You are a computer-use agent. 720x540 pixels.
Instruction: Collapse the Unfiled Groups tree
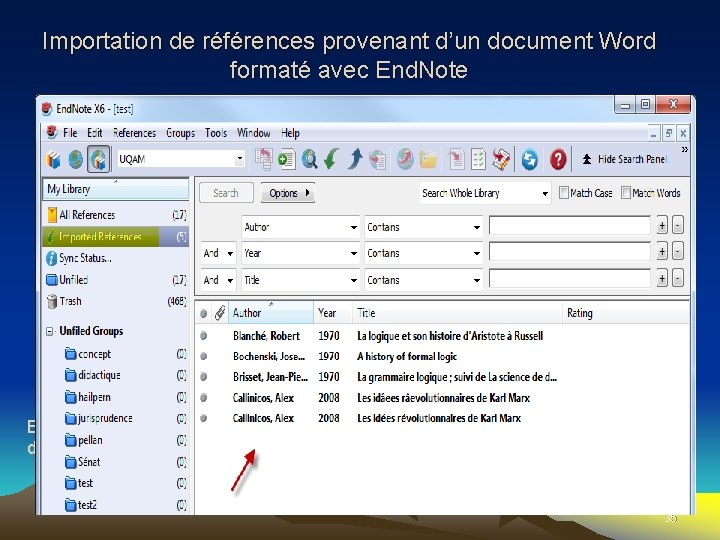(x=50, y=331)
